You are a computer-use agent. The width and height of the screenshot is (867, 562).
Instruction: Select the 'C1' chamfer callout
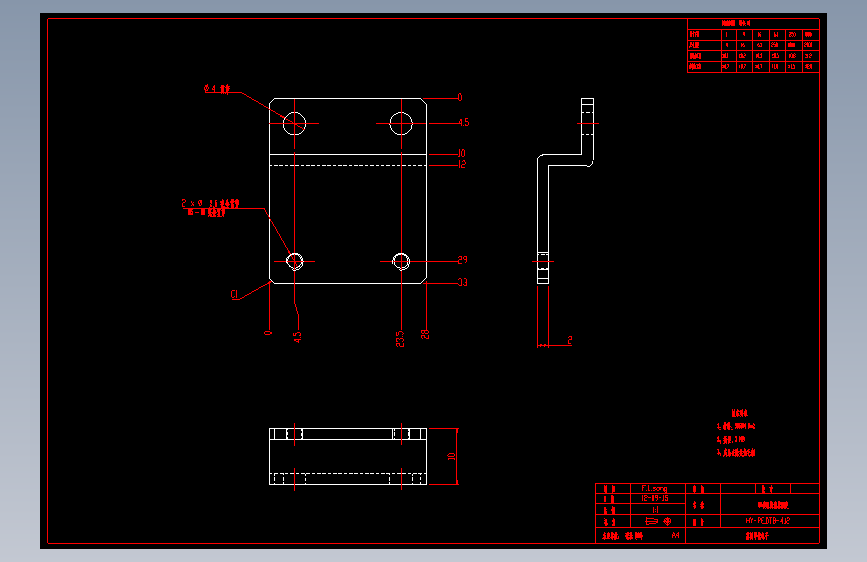click(234, 294)
